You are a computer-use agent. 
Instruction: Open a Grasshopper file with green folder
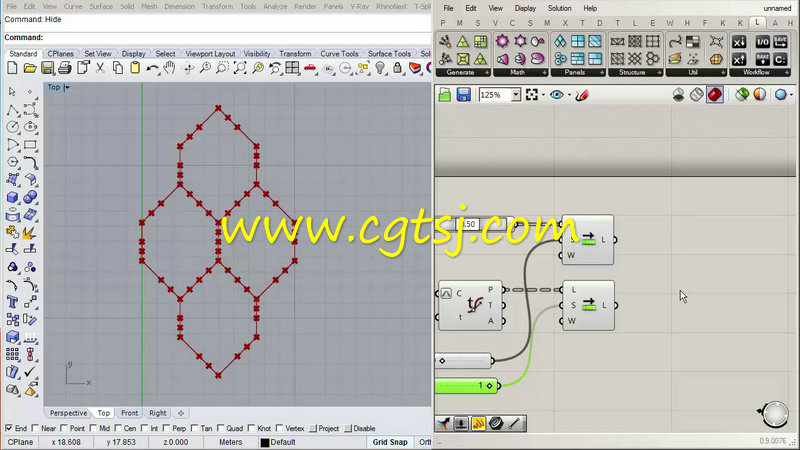[x=444, y=95]
